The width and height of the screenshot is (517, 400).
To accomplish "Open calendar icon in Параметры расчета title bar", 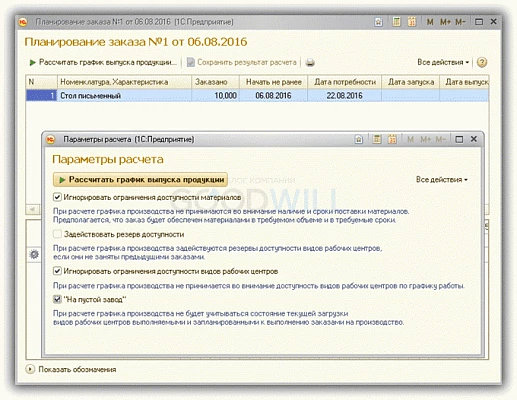I will tap(392, 139).
